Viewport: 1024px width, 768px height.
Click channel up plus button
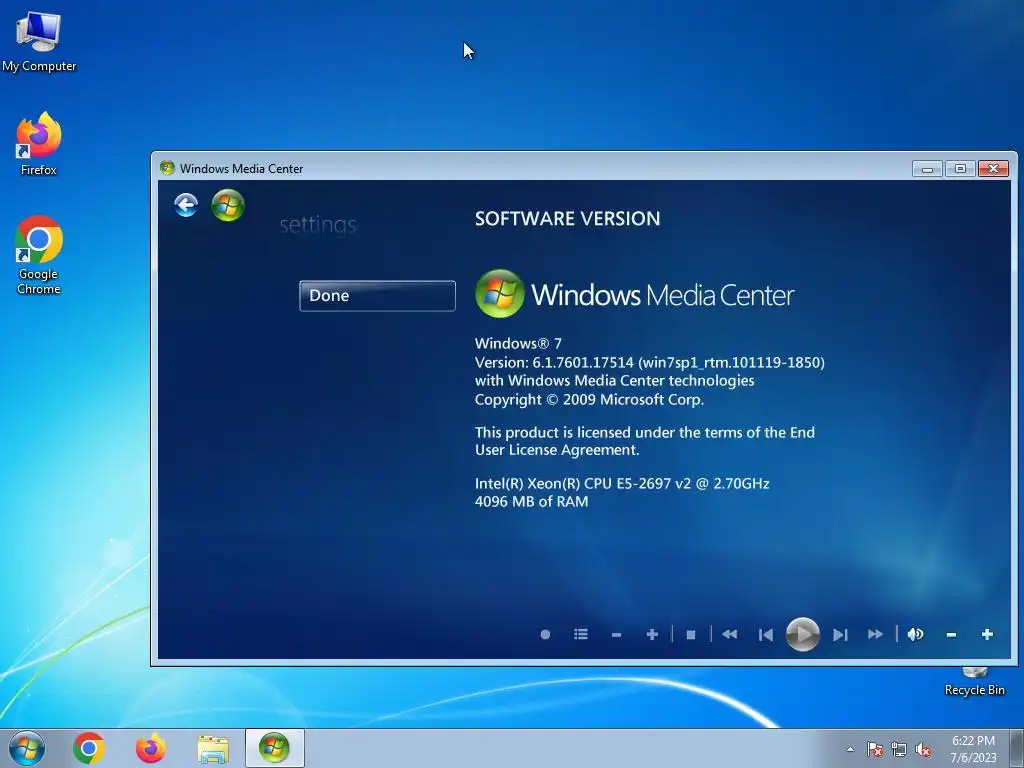(652, 634)
